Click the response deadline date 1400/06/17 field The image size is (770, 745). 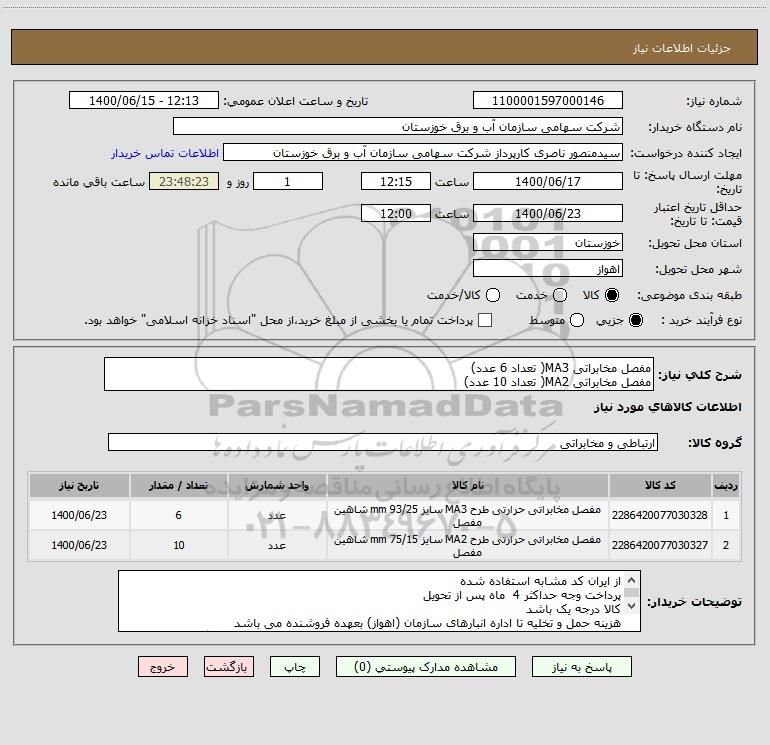548,181
